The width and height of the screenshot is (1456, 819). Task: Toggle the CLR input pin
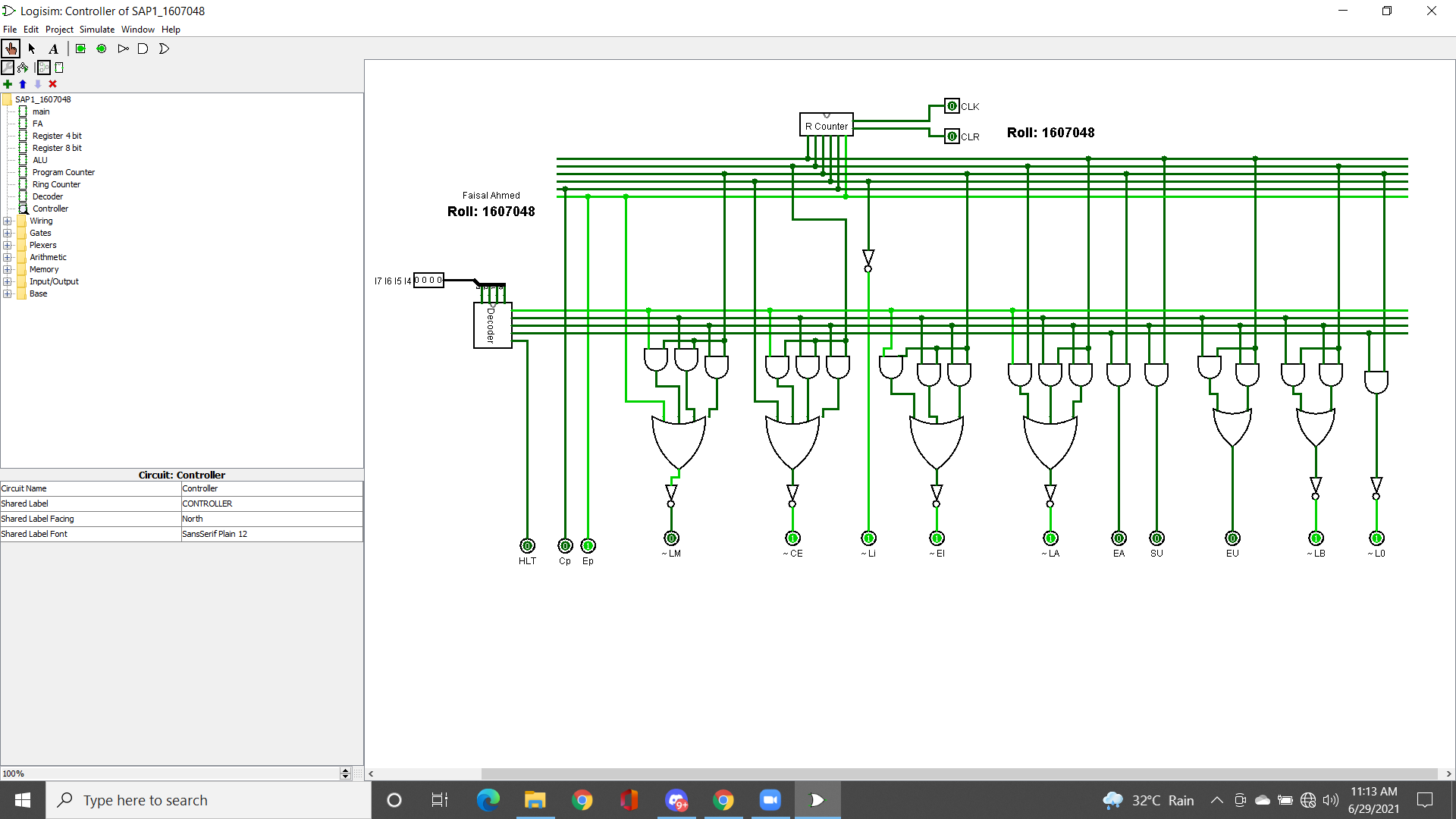(x=952, y=136)
